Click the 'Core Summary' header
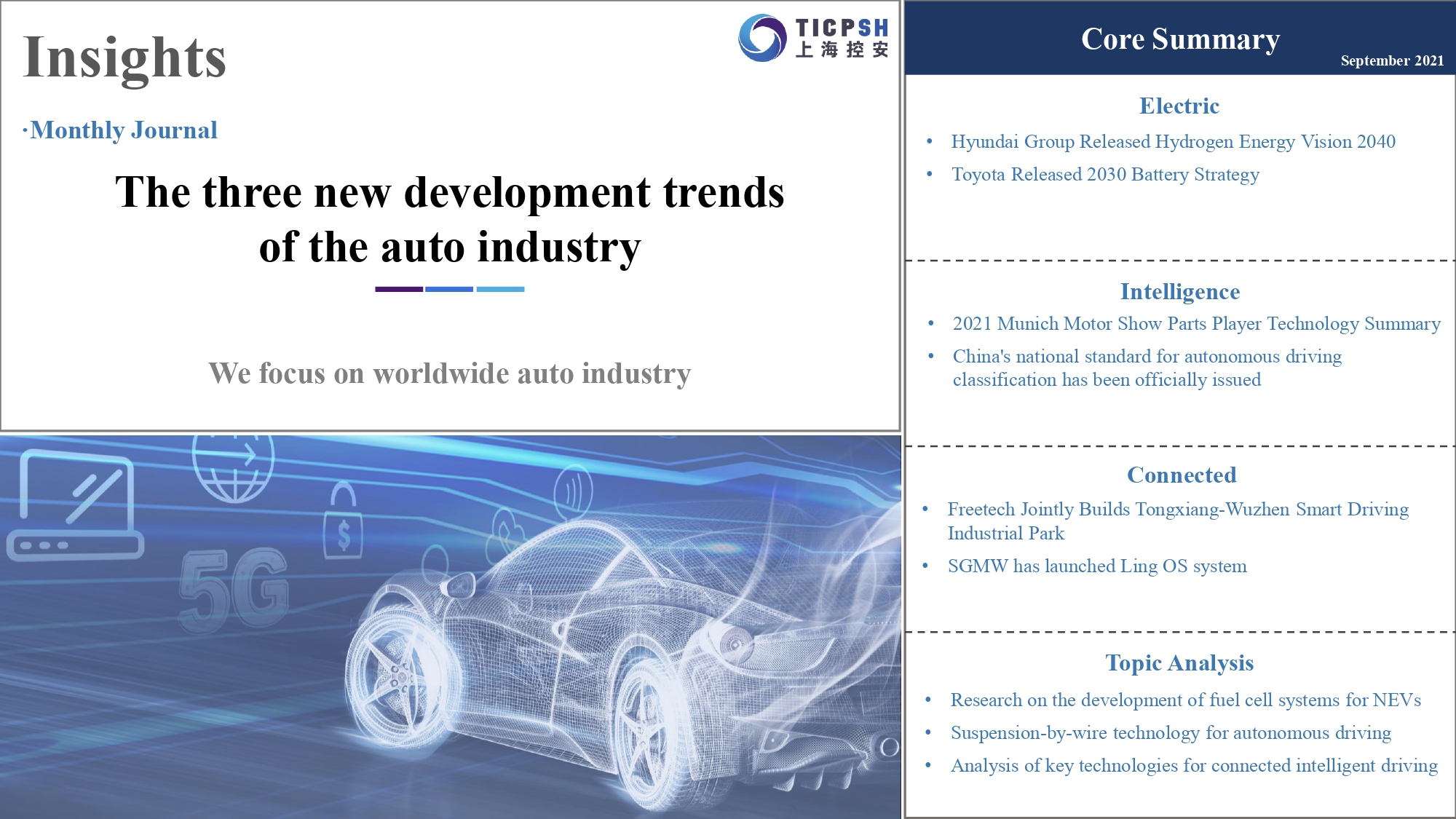This screenshot has width=1456, height=819. pyautogui.click(x=1180, y=39)
